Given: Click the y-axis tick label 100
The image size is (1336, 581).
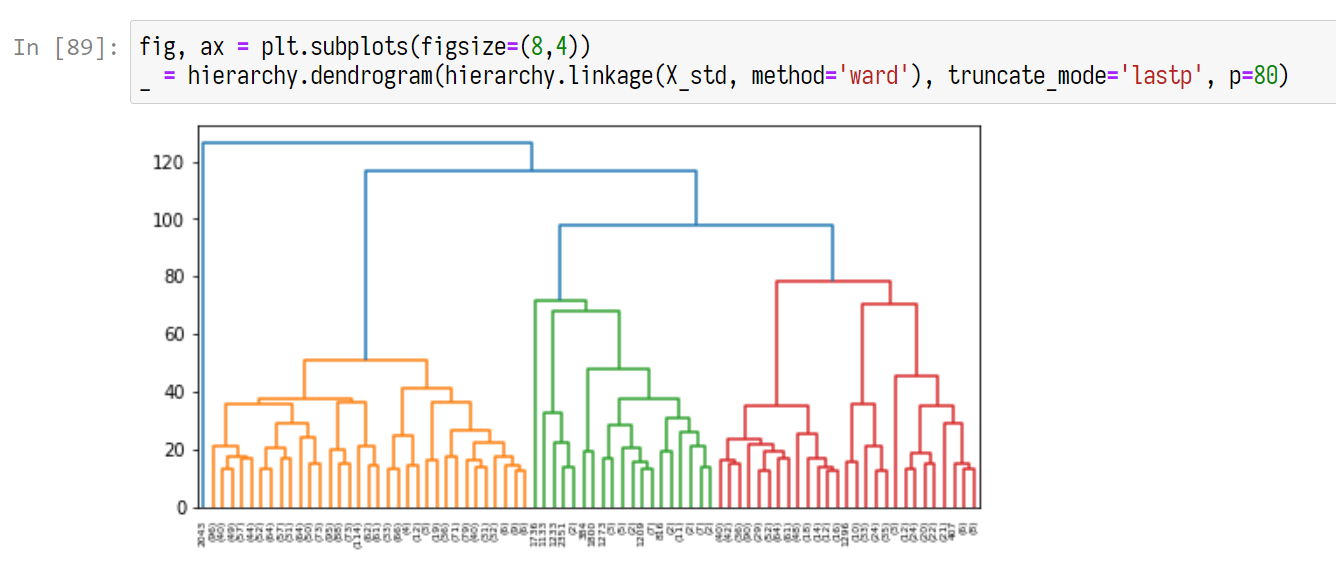Looking at the screenshot, I should click(169, 219).
